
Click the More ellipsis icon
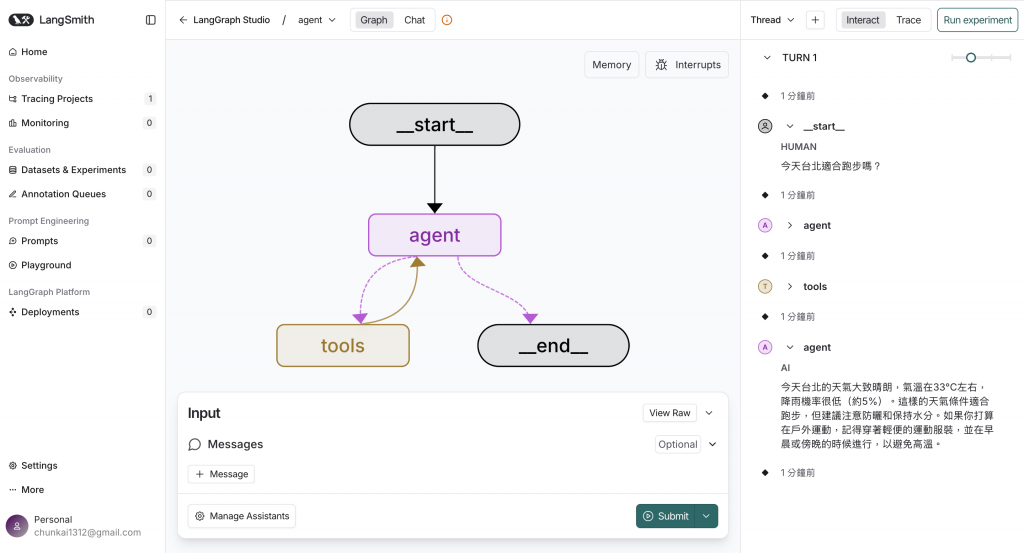point(12,490)
